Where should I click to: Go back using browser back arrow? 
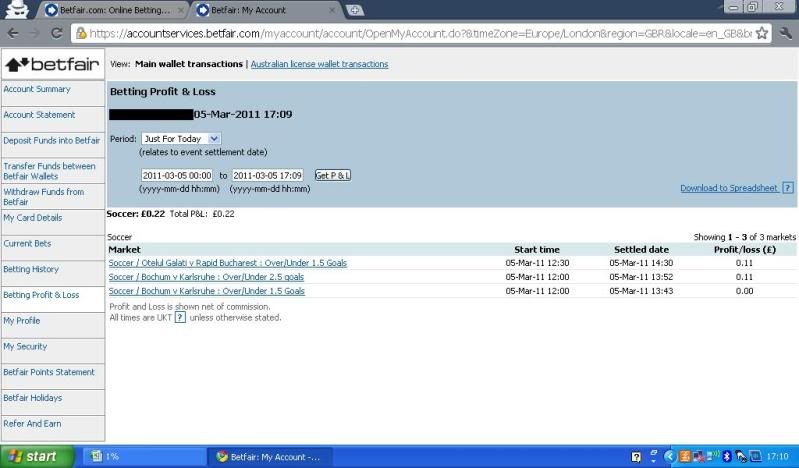click(13, 34)
